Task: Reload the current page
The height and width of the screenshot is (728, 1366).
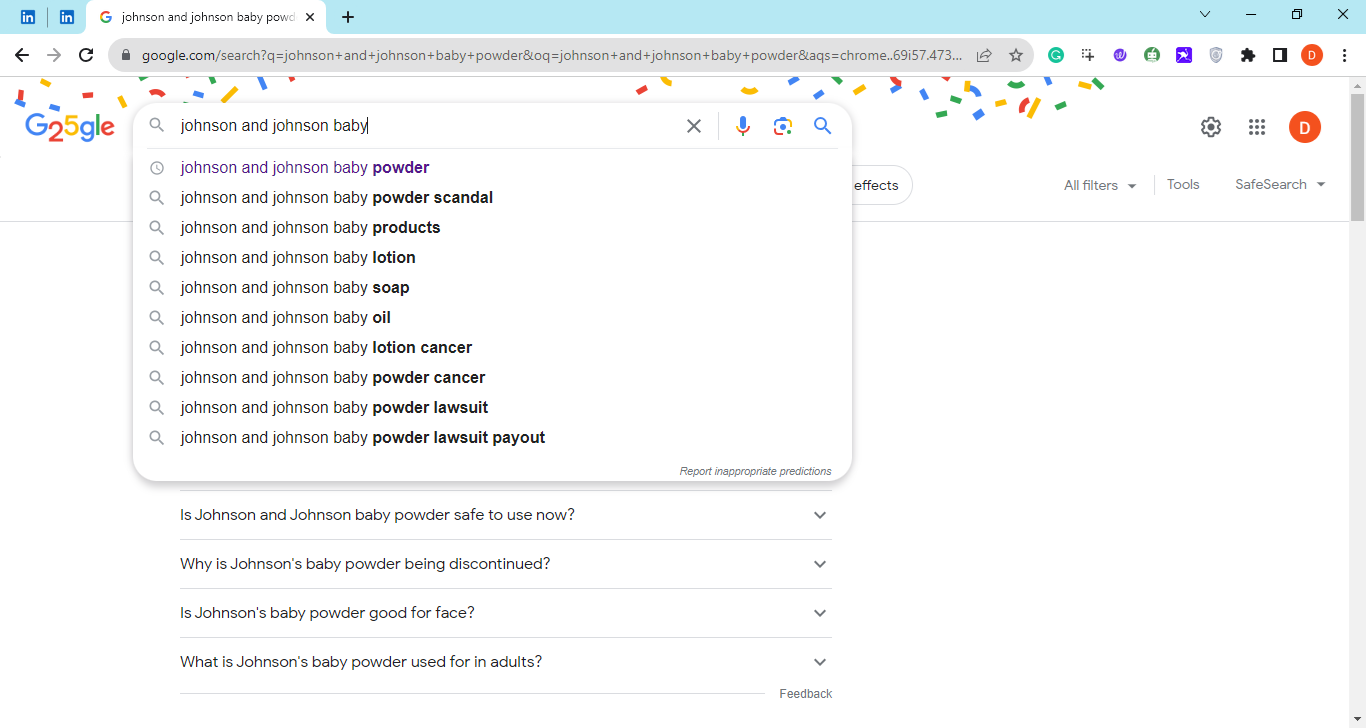Action: click(x=86, y=55)
